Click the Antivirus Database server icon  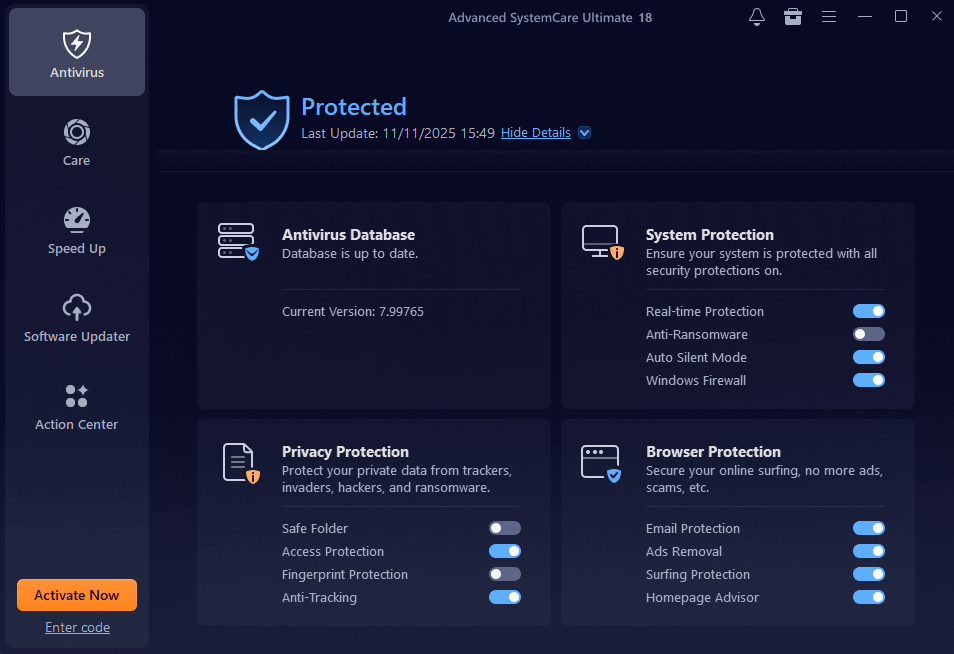click(x=237, y=242)
